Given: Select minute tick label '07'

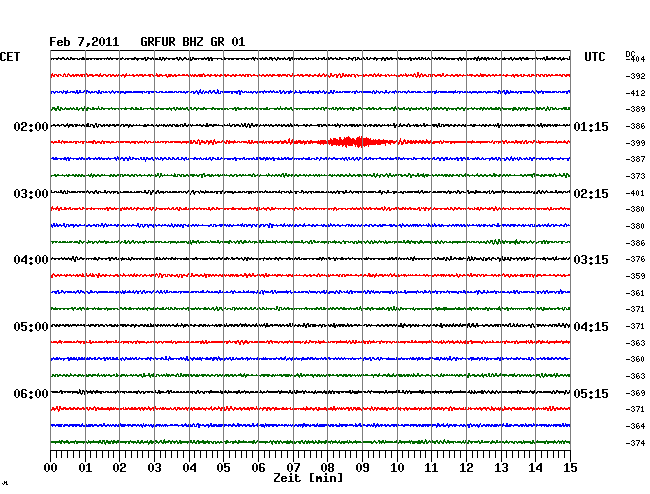Looking at the screenshot, I should point(293,467).
